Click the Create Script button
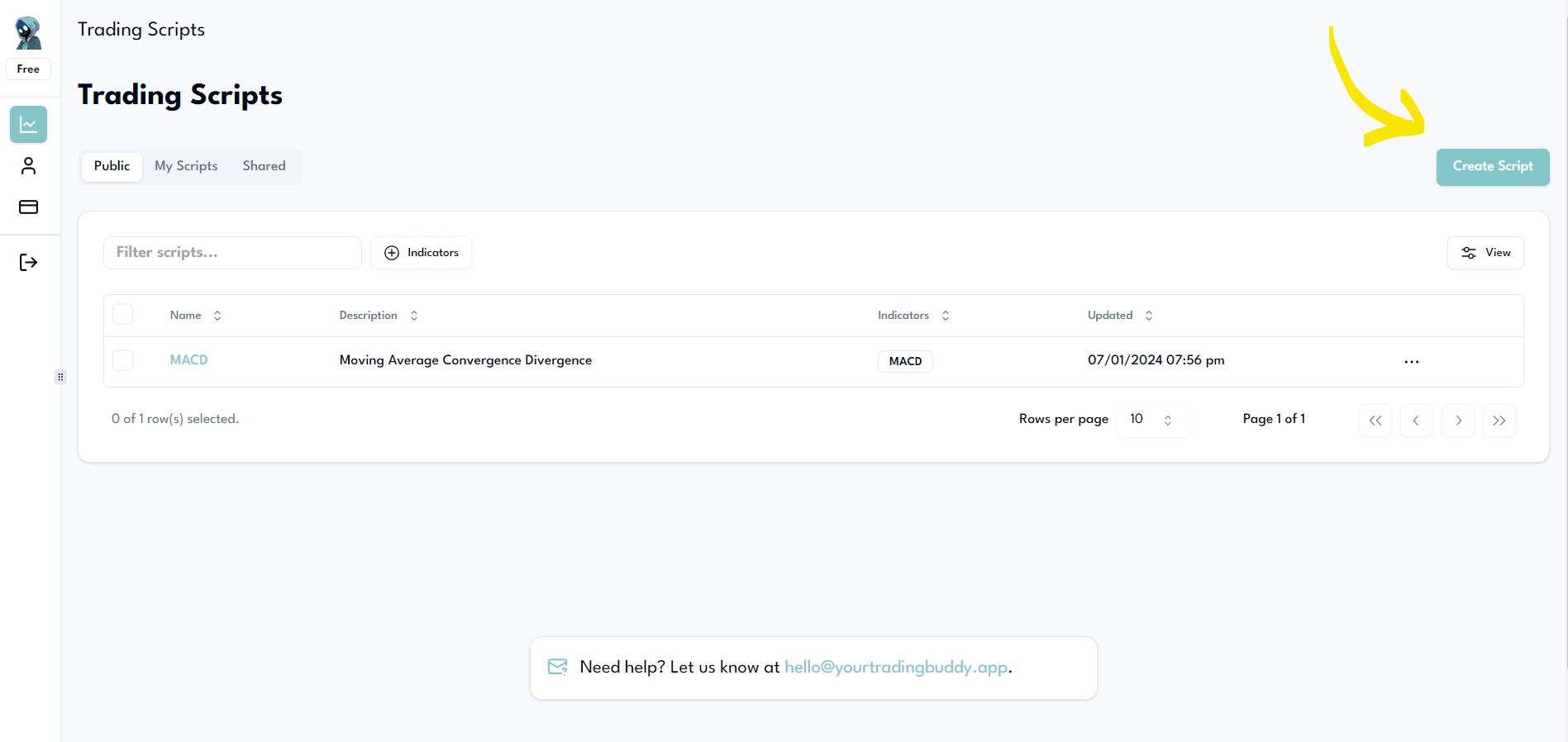Viewport: 1568px width, 742px height. tap(1492, 167)
